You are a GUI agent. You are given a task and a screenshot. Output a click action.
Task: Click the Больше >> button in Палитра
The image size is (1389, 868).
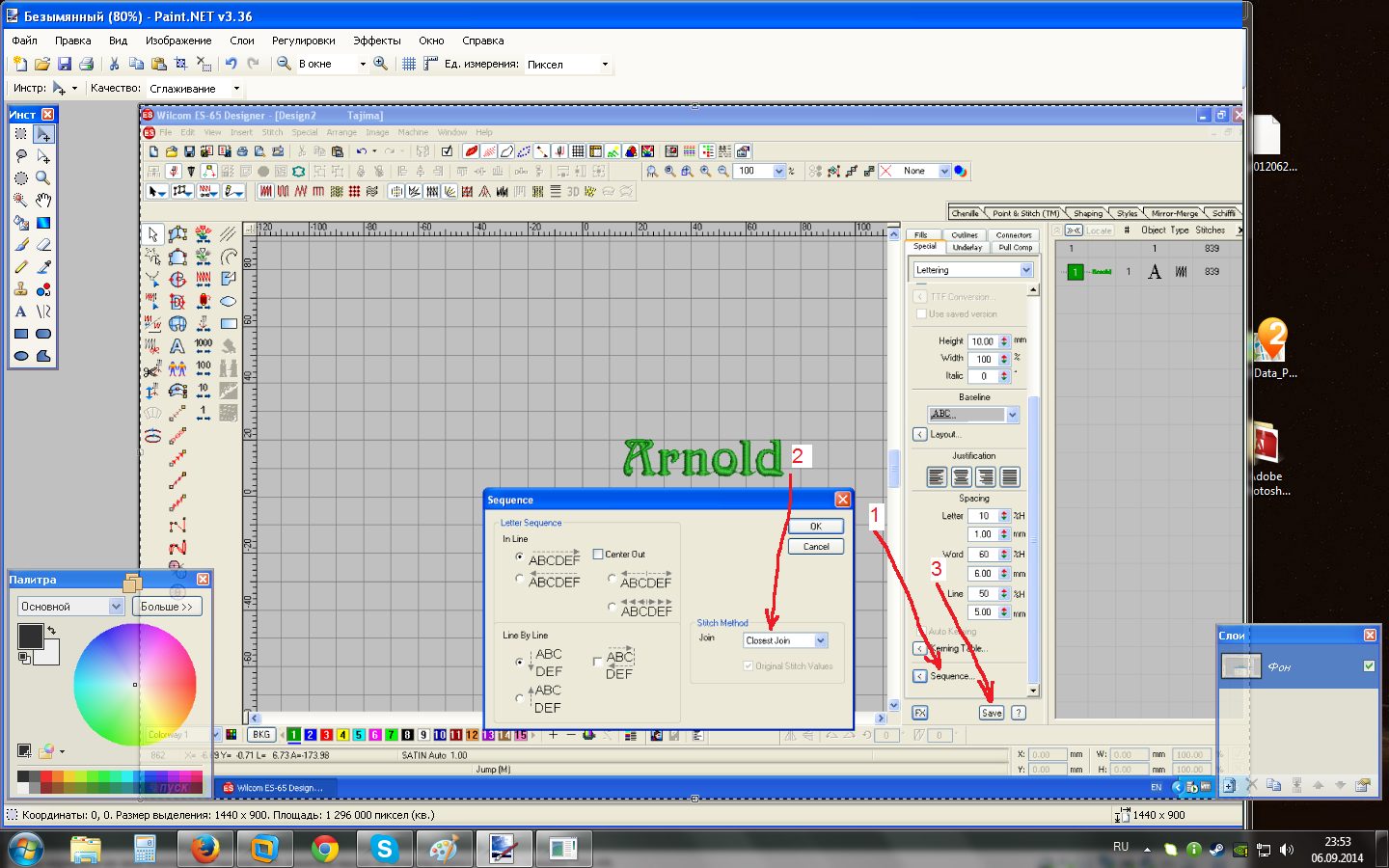pyautogui.click(x=167, y=607)
